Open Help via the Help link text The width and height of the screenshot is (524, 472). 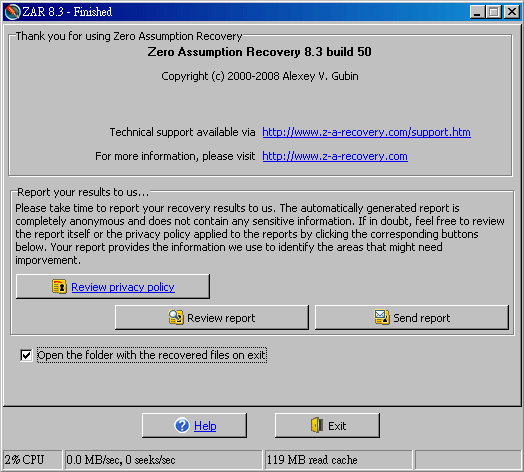[205, 426]
